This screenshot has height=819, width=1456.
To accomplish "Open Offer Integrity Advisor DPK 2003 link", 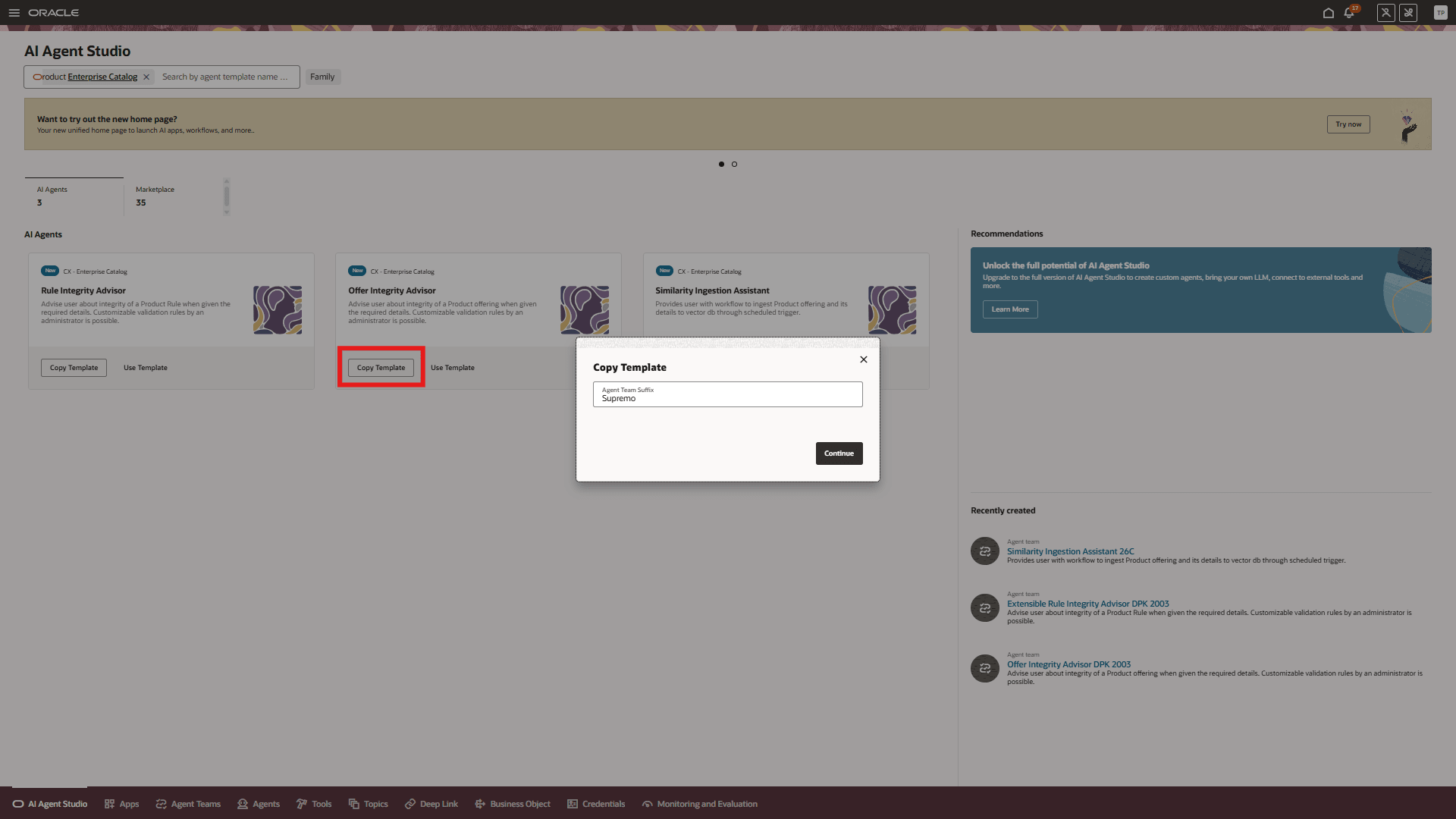I will [x=1068, y=665].
